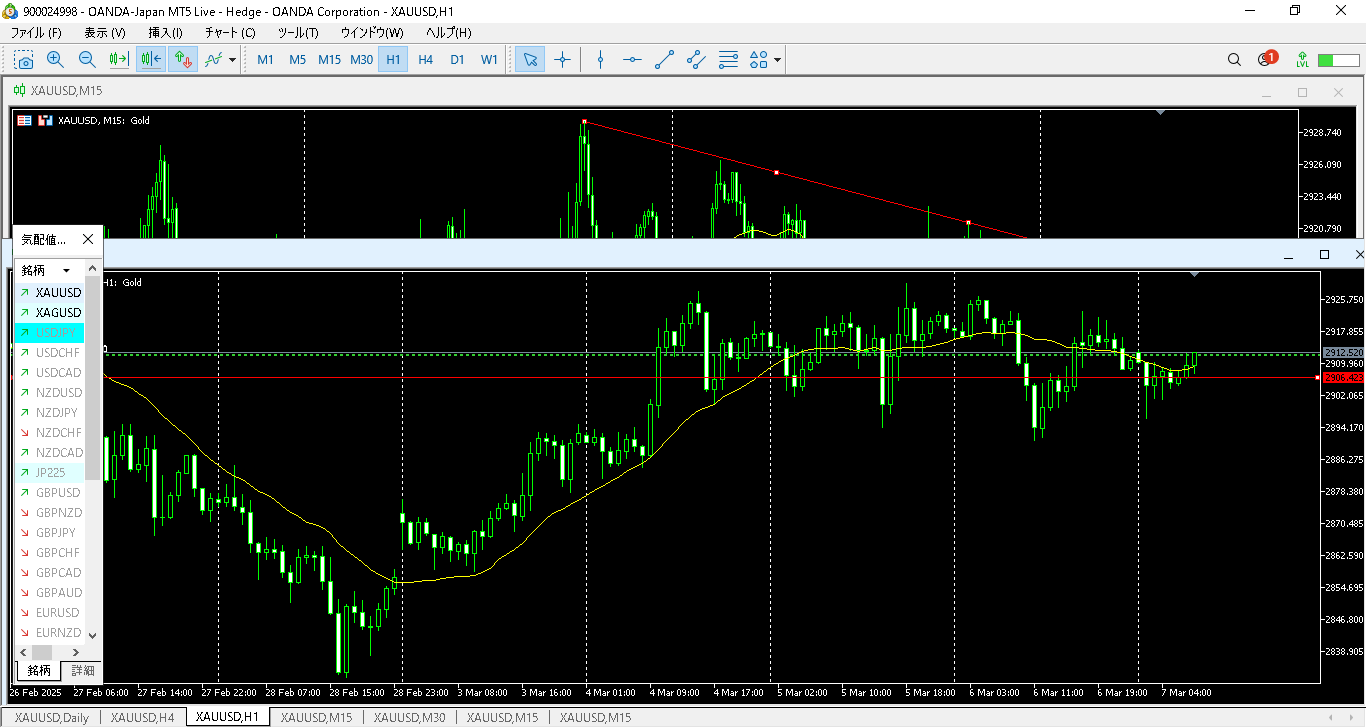Select the Fibonacci retracement tool
The width and height of the screenshot is (1366, 728).
(x=728, y=59)
